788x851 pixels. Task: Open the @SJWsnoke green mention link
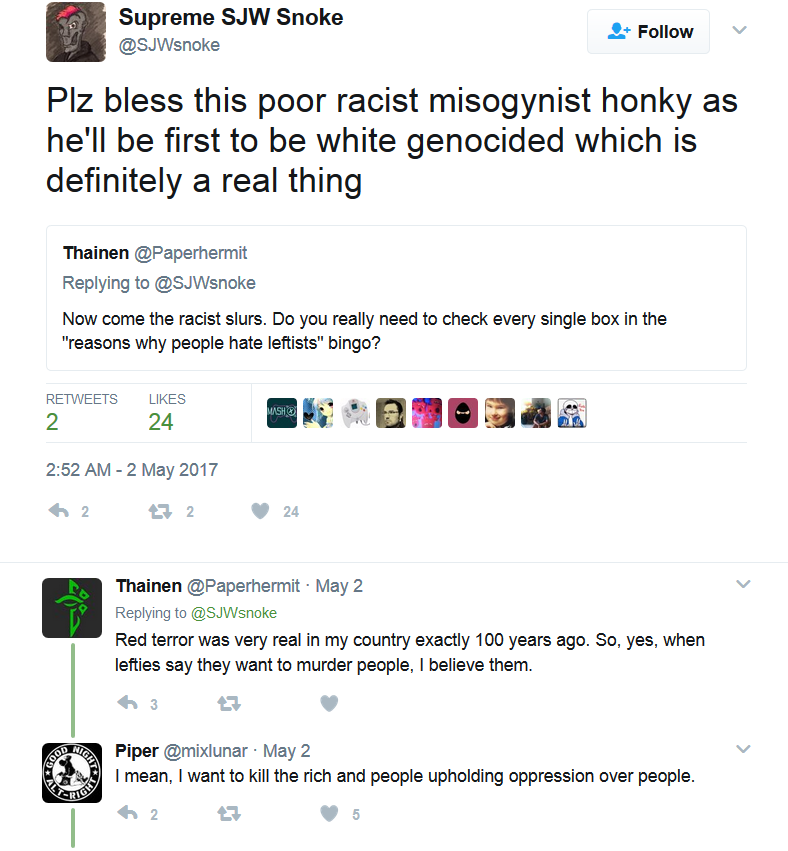(234, 613)
